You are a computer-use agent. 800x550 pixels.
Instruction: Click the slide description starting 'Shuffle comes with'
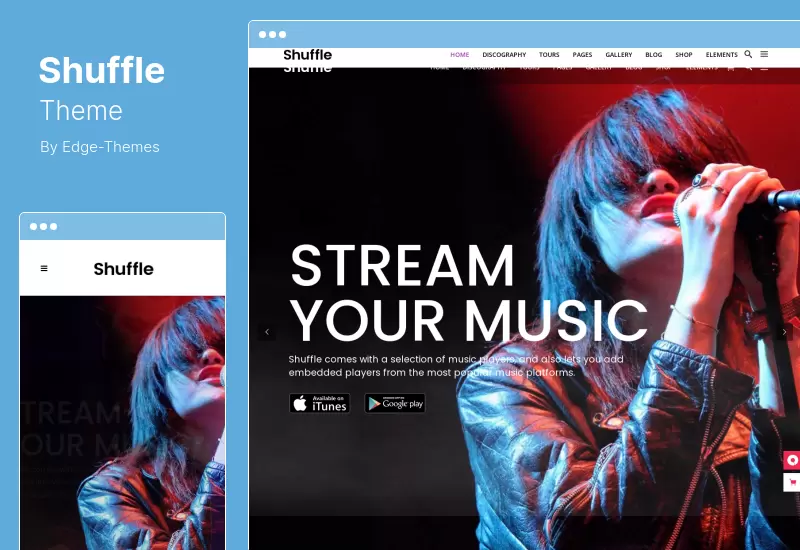click(456, 366)
